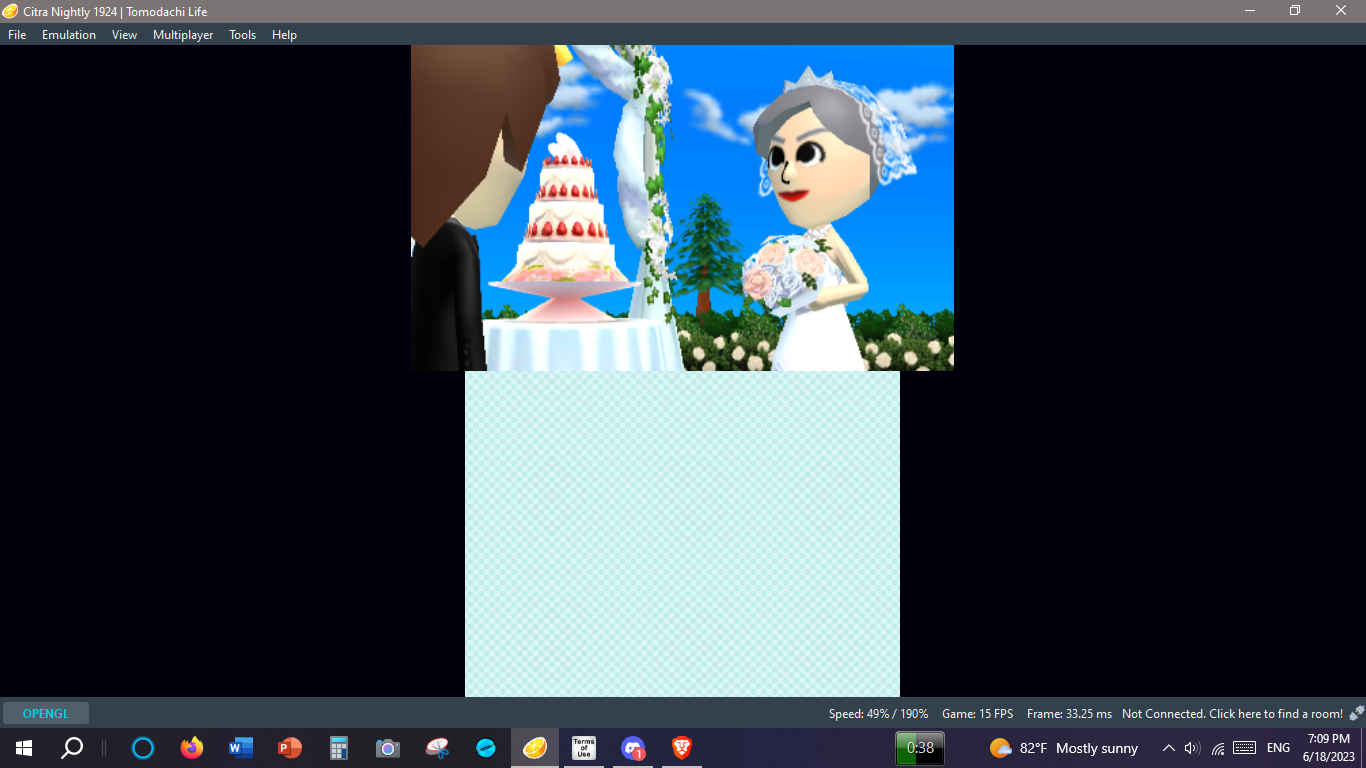Open the Help menu
1366x768 pixels.
[284, 35]
